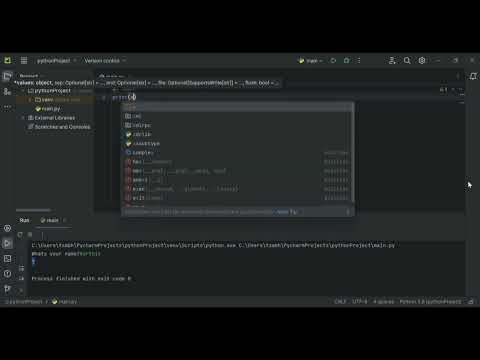This screenshot has height=360, width=480.
Task: Open the main menu hamburger icon
Action: 24,60
